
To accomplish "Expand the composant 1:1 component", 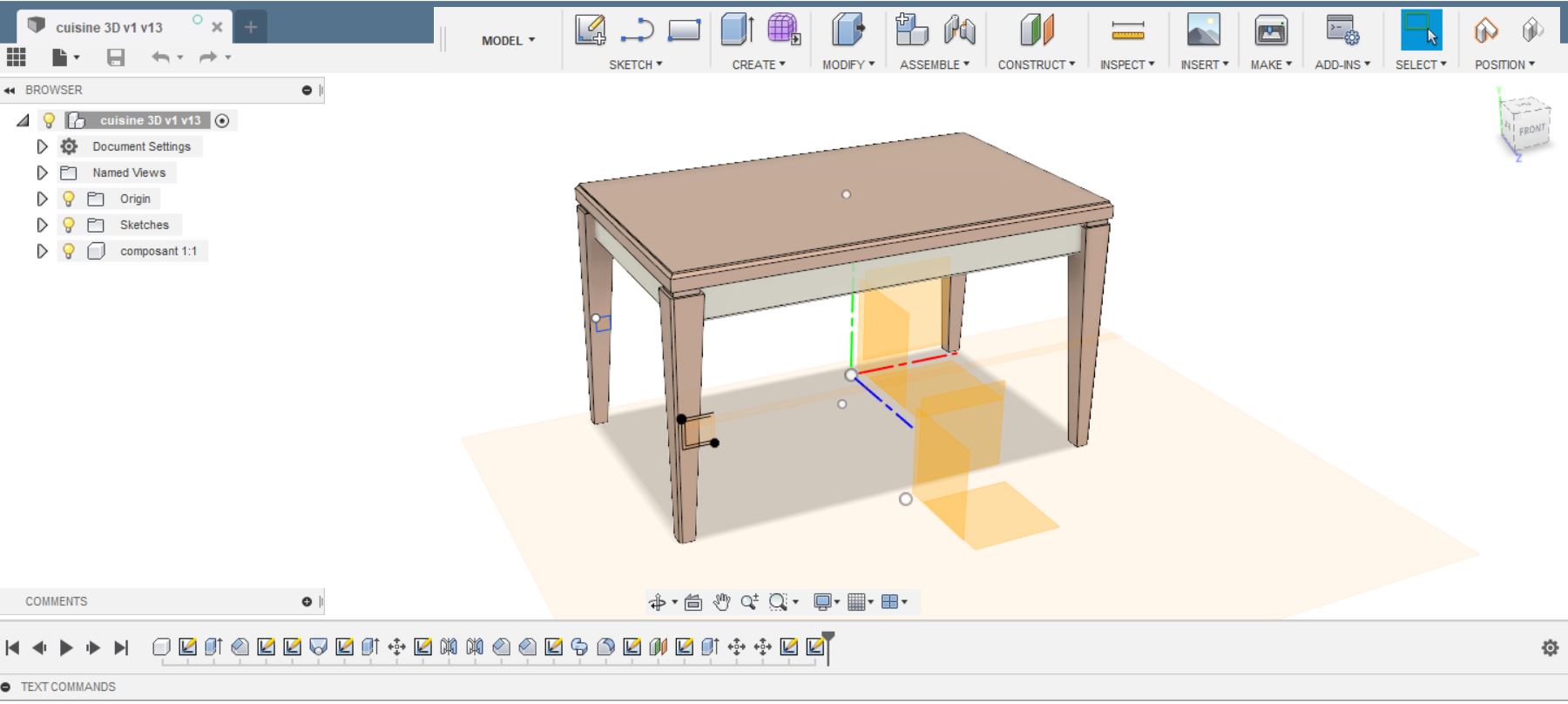I will click(42, 251).
